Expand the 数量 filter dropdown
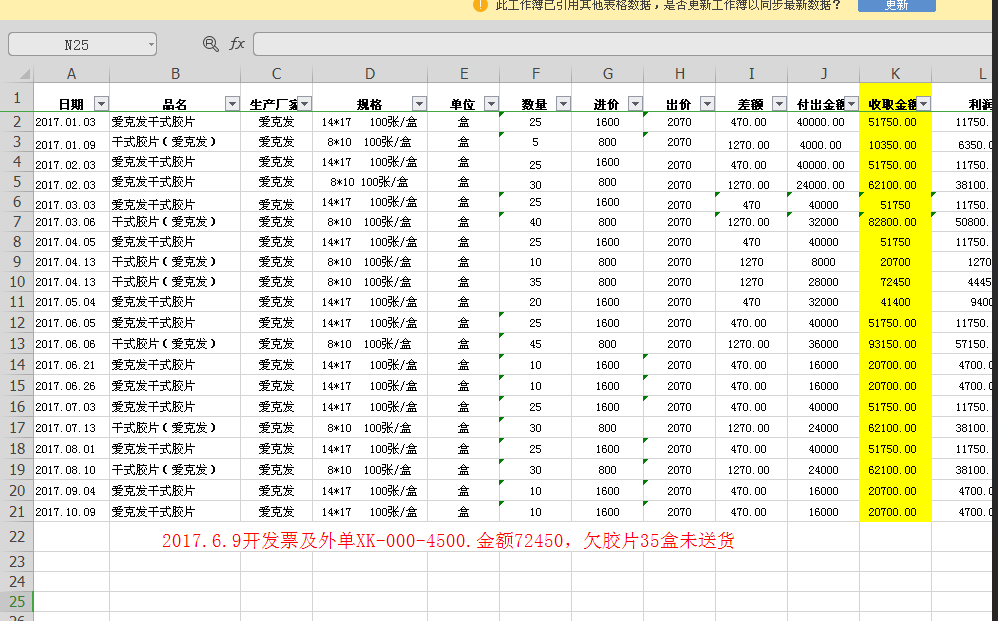The width and height of the screenshot is (998, 621). pos(563,104)
